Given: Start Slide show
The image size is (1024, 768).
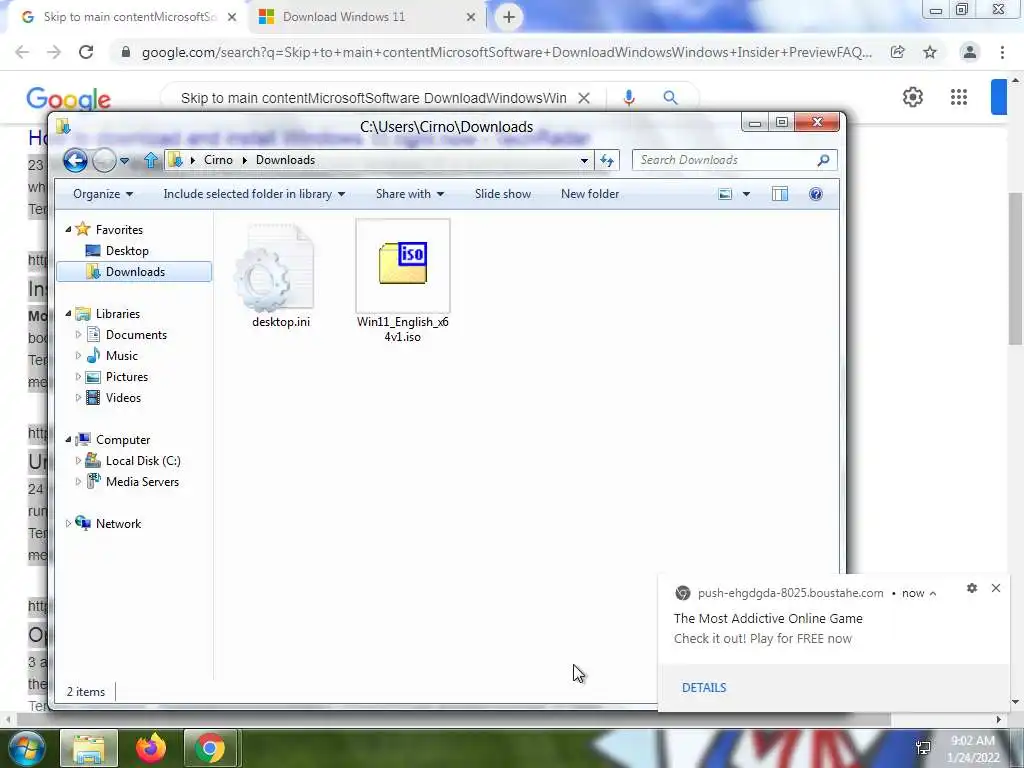Looking at the screenshot, I should [x=503, y=194].
